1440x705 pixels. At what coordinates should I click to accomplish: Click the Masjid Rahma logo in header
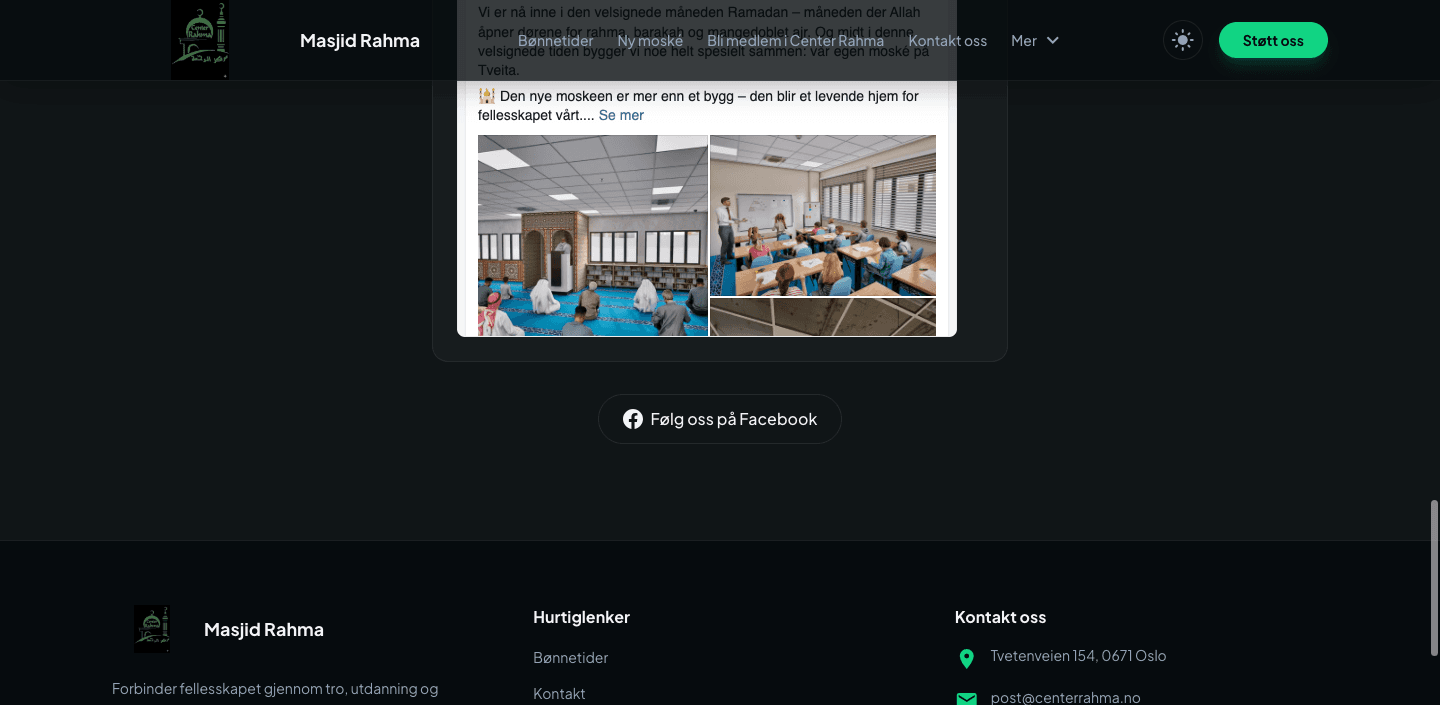click(200, 40)
